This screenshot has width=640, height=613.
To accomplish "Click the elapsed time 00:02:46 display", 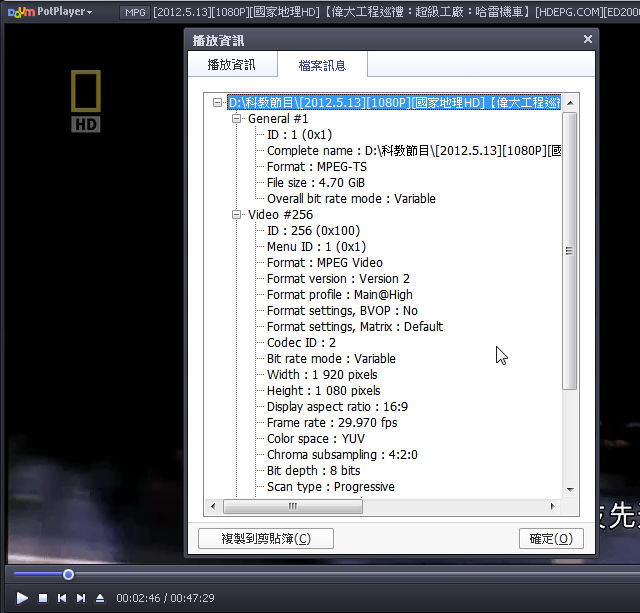I will [x=138, y=598].
